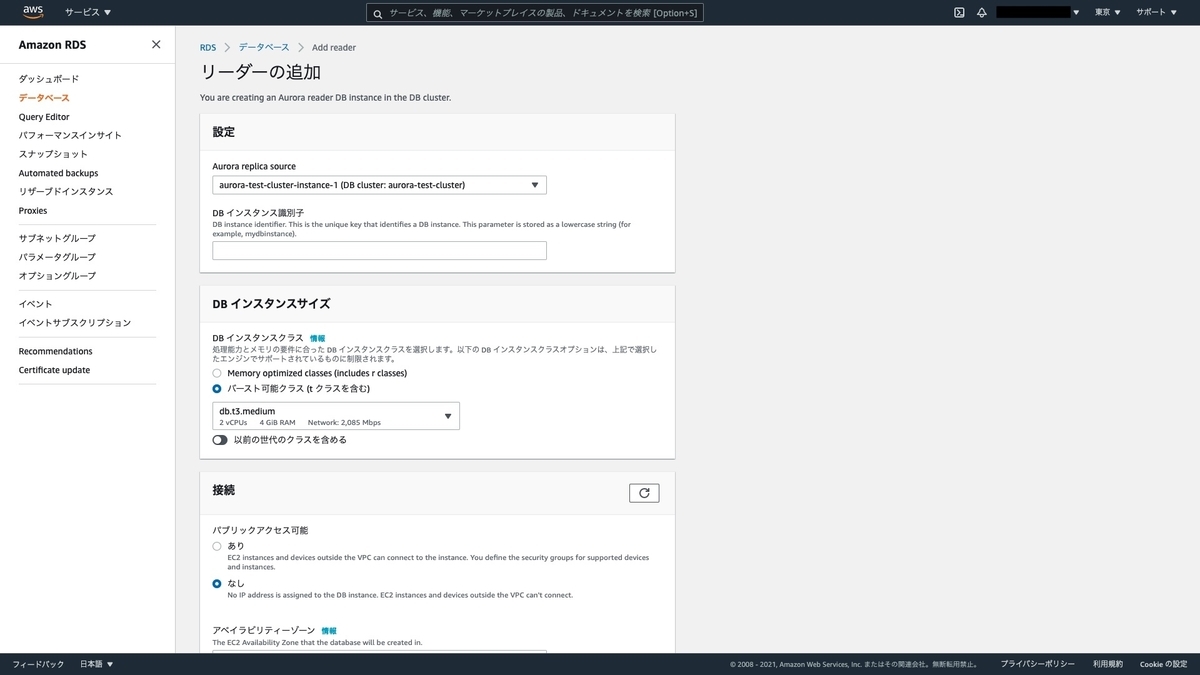
Task: Click 情報 link next to DB インスタンスクラス
Action: point(318,339)
